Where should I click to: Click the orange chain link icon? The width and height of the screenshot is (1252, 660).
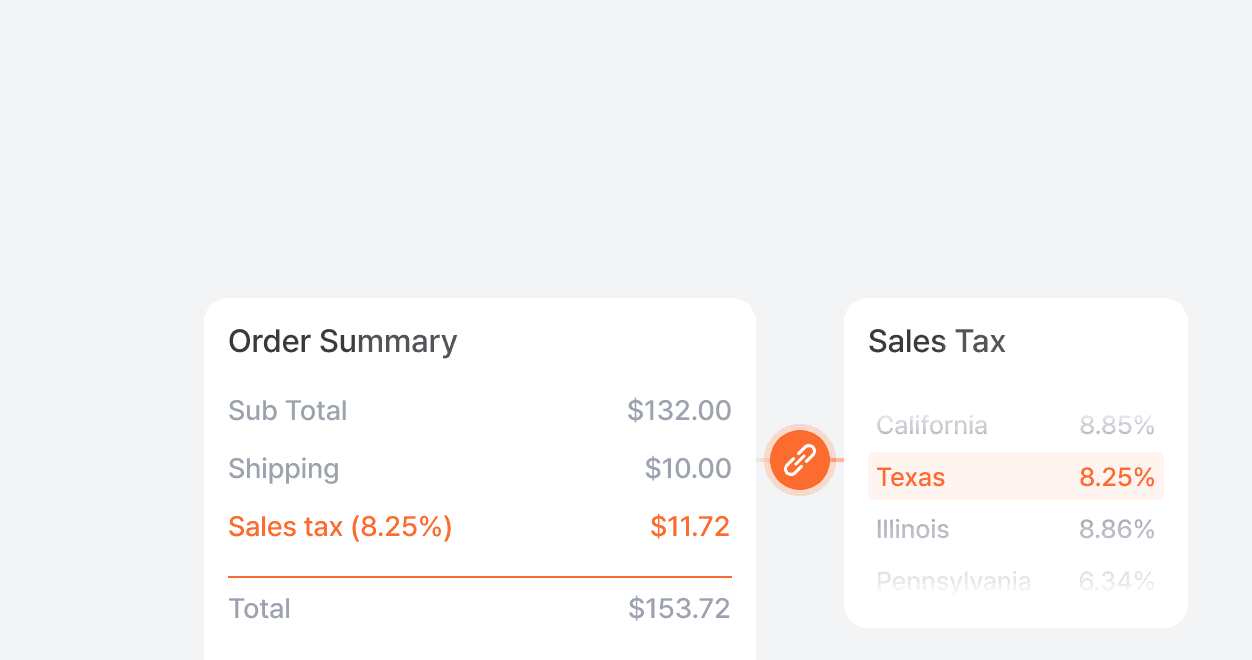[x=800, y=460]
